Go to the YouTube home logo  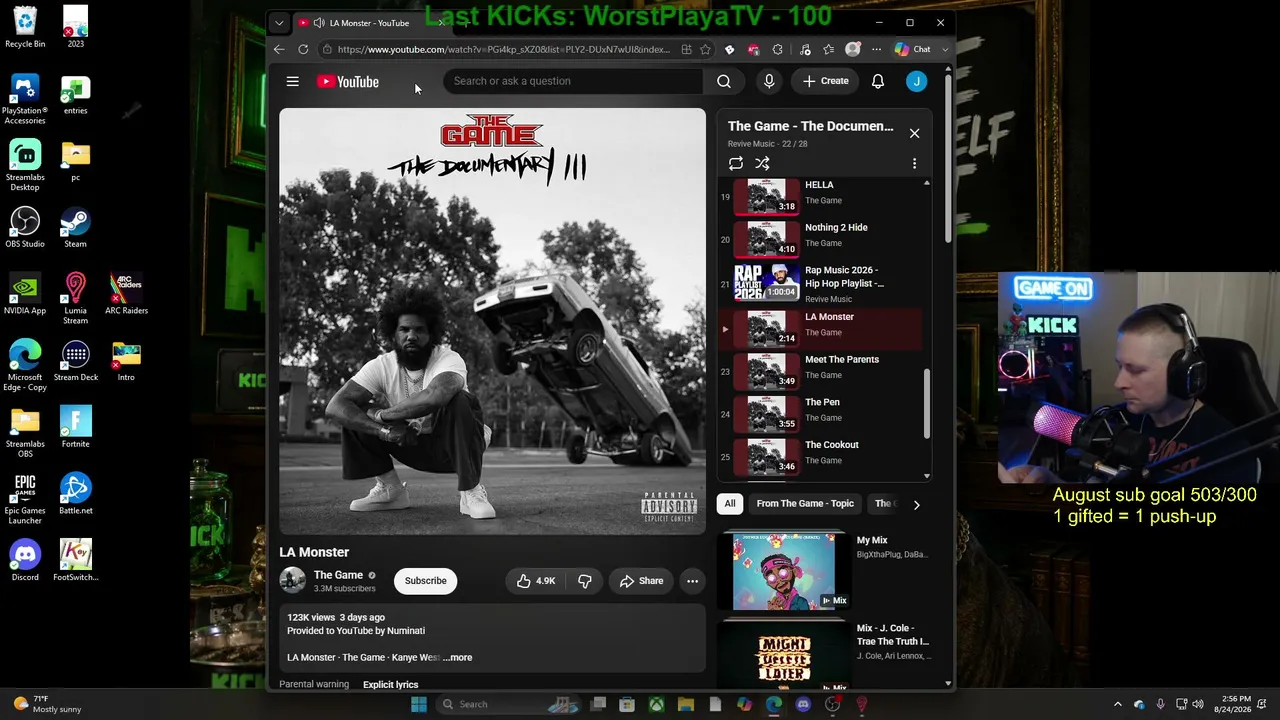(348, 81)
